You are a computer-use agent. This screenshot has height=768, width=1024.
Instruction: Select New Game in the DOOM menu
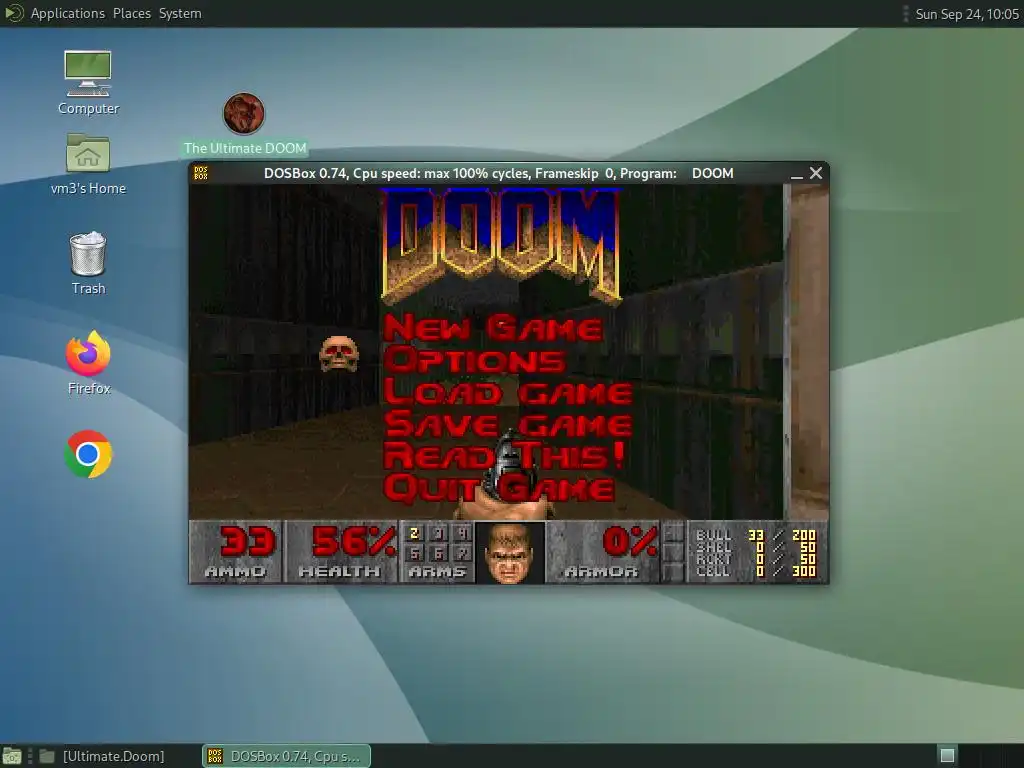point(493,328)
